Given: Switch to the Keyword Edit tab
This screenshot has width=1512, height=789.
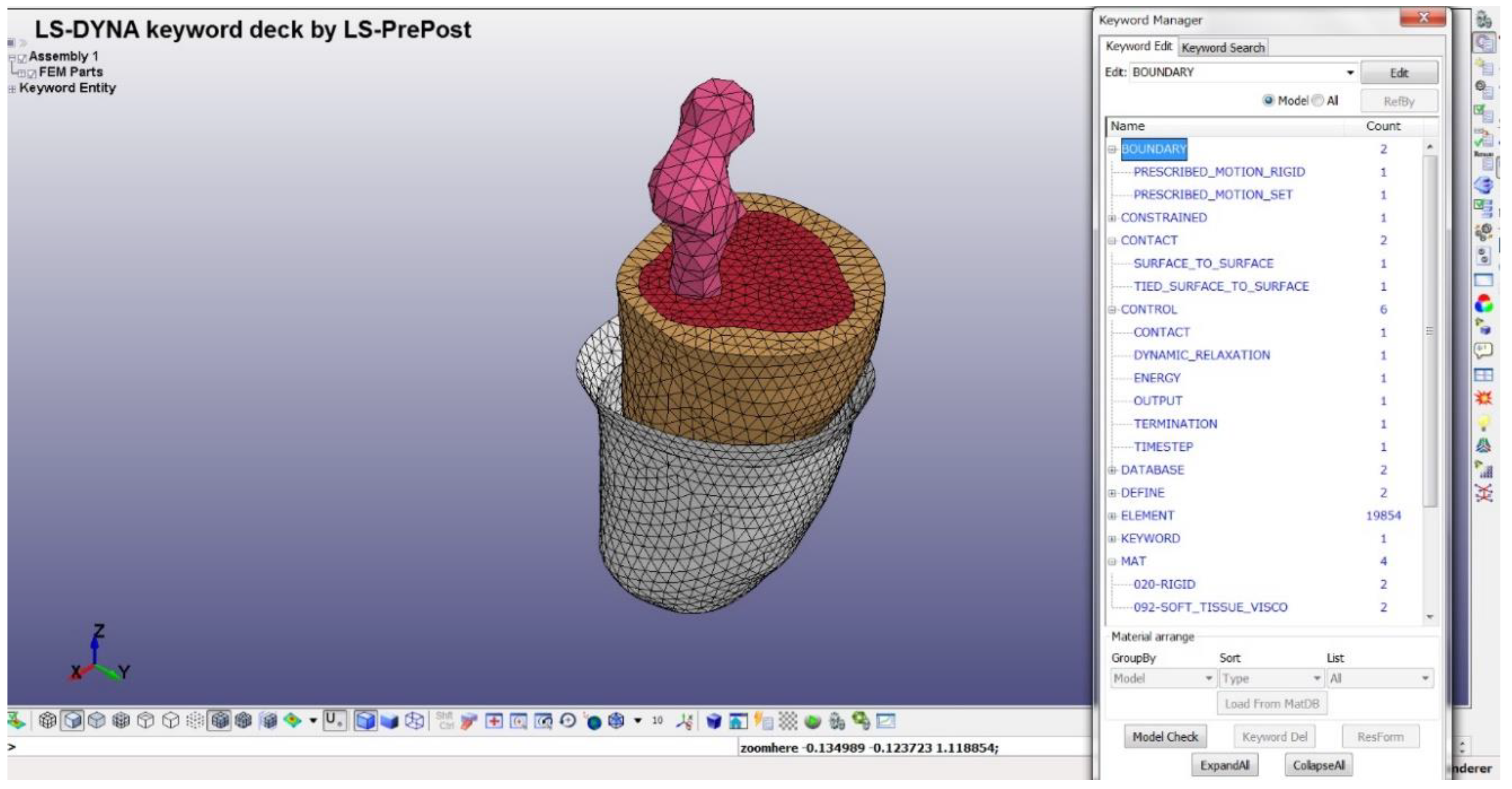Looking at the screenshot, I should point(1138,46).
